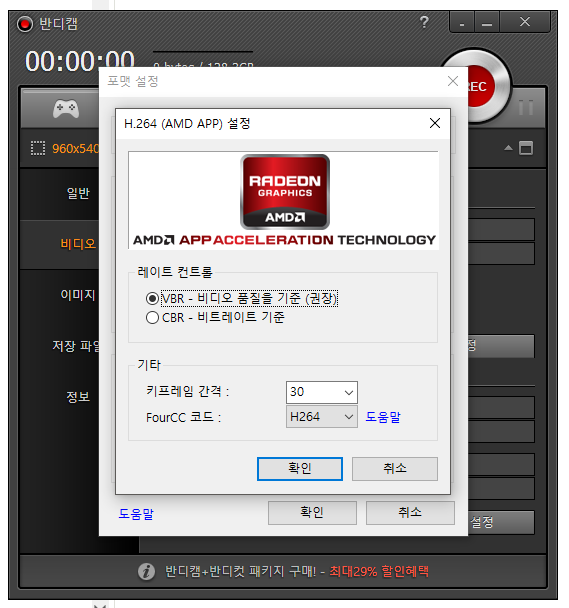Open the 일반 settings tab
The width and height of the screenshot is (569, 608).
click(78, 193)
